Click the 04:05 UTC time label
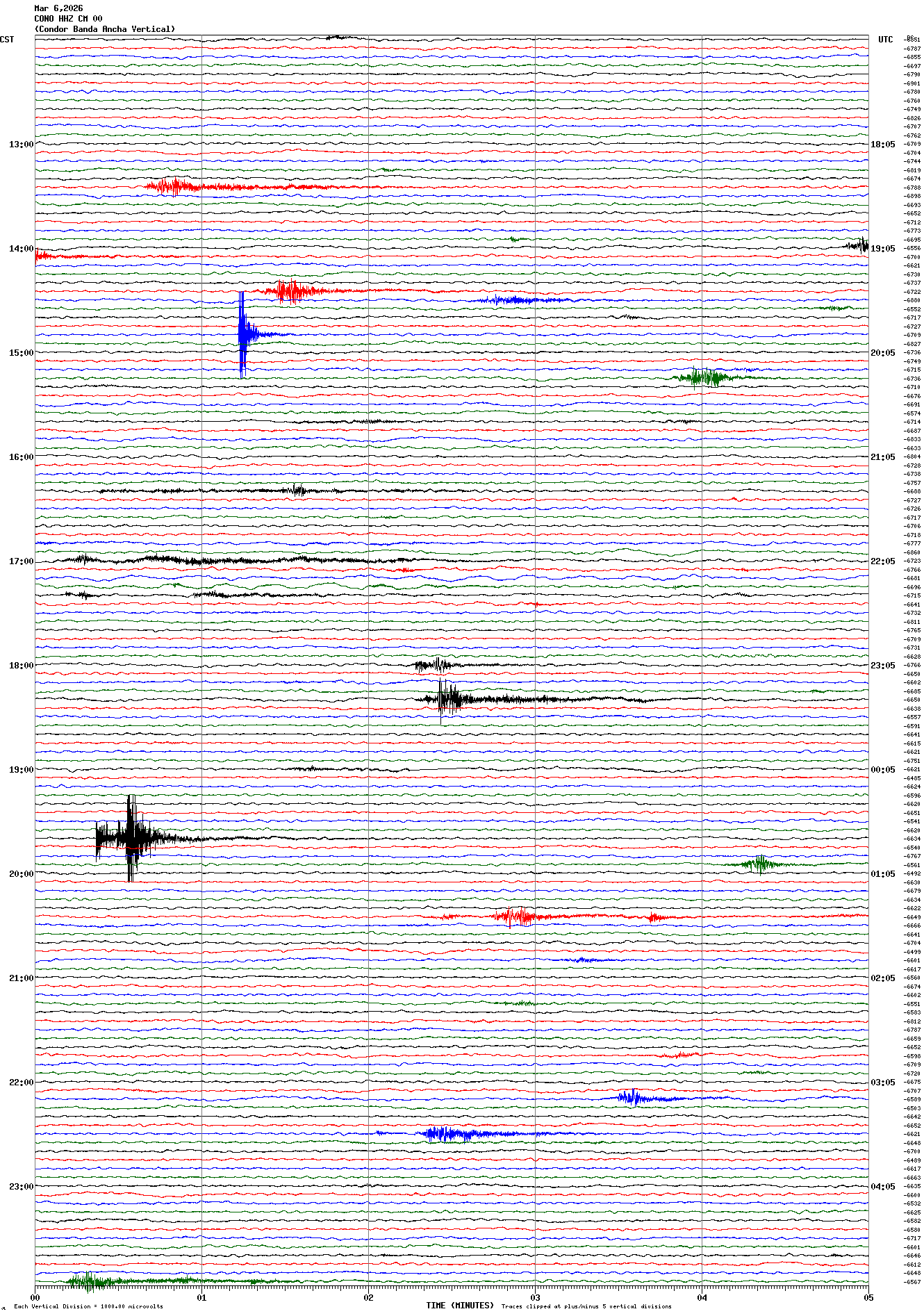Screen dimensions: 924x1316 (x=882, y=1187)
